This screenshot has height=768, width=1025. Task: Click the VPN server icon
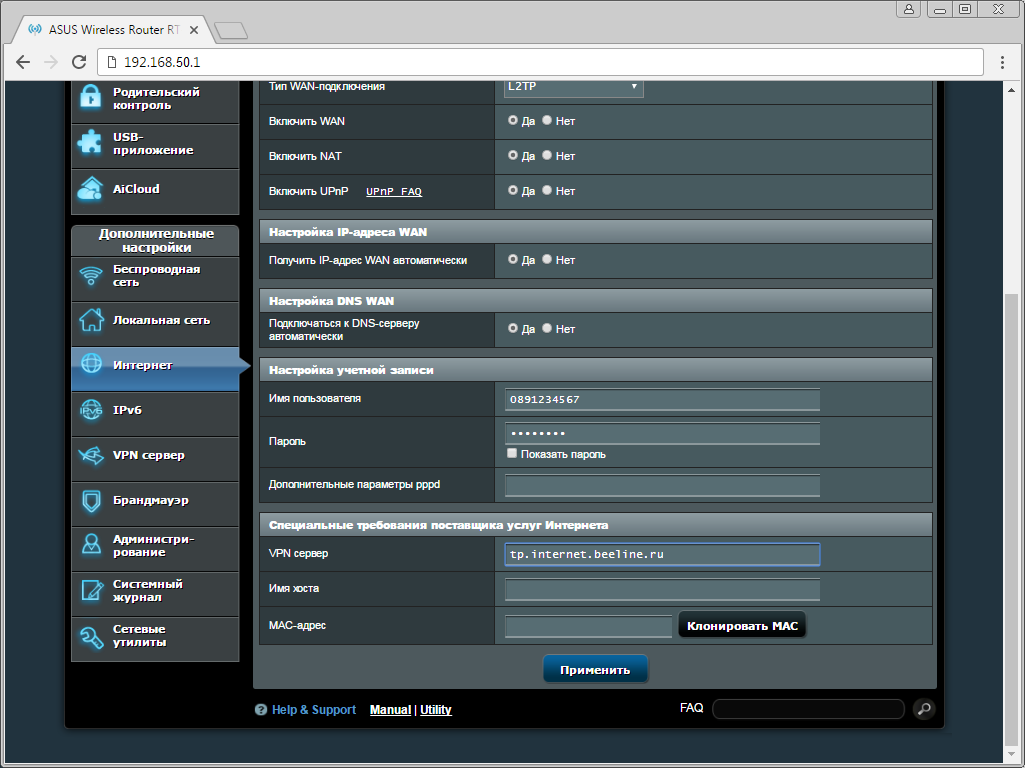tap(91, 455)
